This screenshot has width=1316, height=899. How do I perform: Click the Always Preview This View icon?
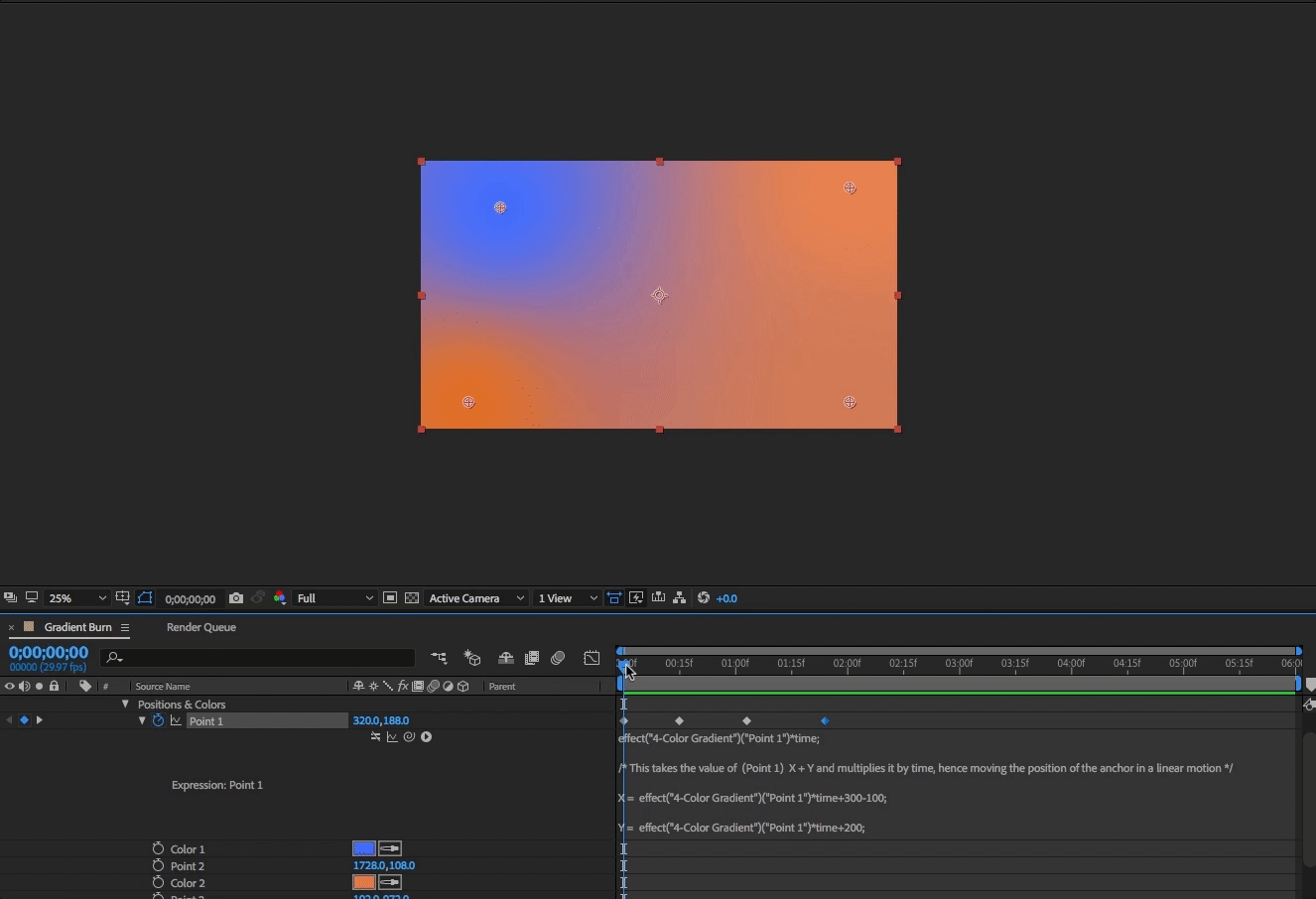pyautogui.click(x=10, y=597)
